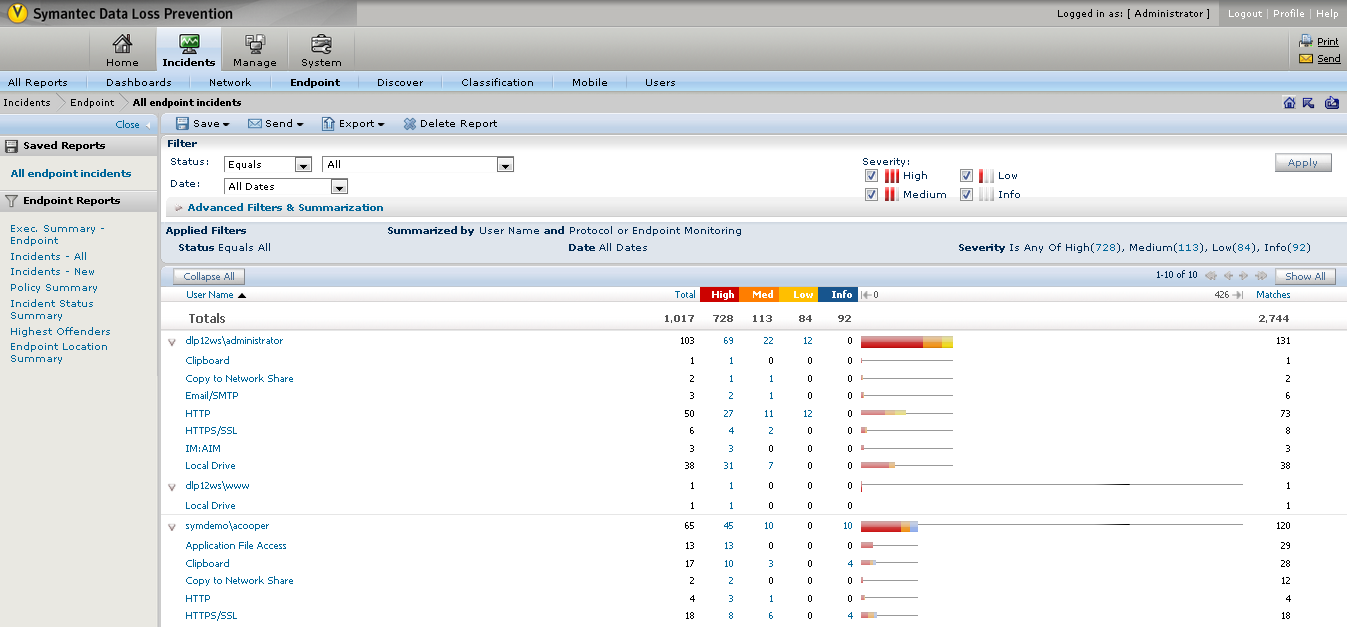1347x627 pixels.
Task: Open the HTTP row under dlp12ws\administrator
Action: coord(198,414)
